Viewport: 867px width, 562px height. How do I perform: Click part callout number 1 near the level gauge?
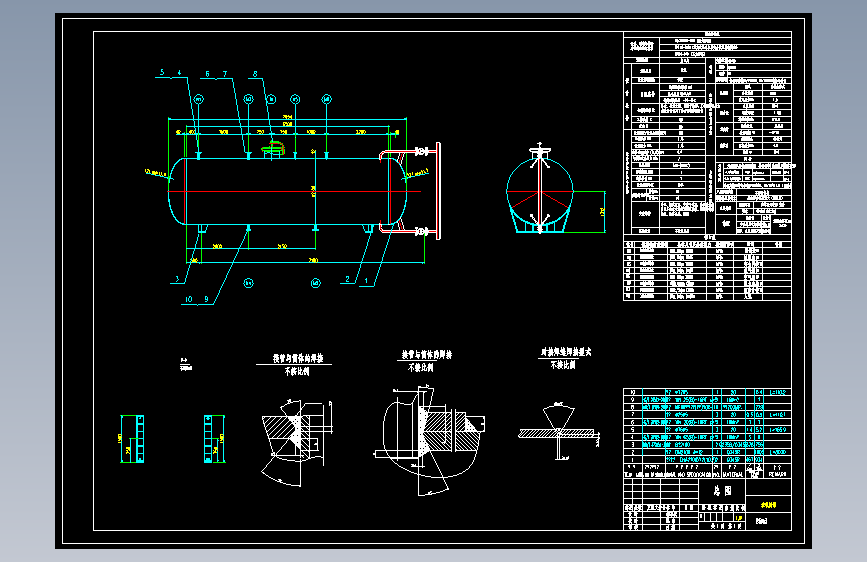(x=365, y=281)
